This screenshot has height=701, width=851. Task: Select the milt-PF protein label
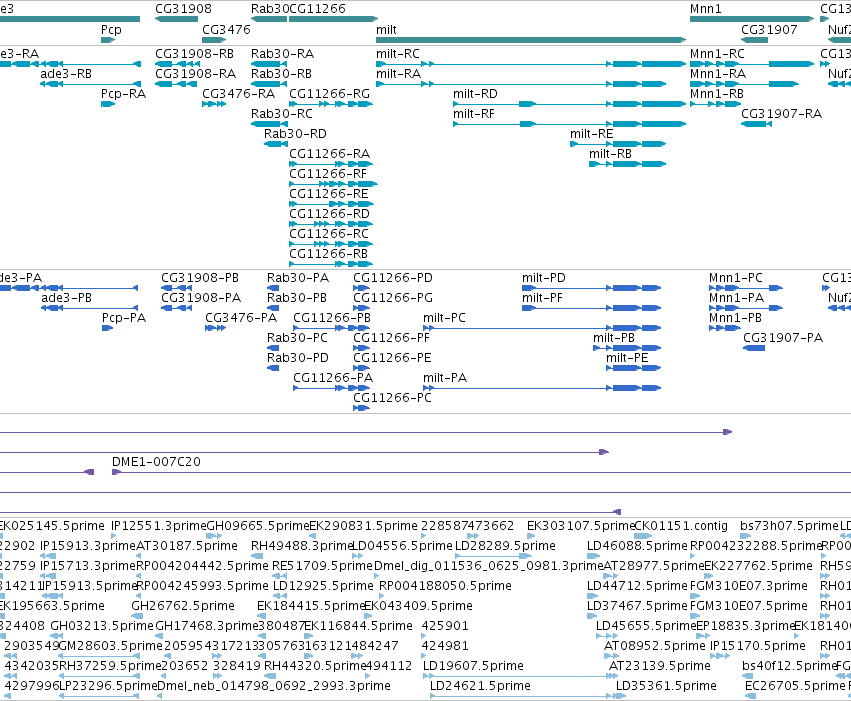[542, 298]
